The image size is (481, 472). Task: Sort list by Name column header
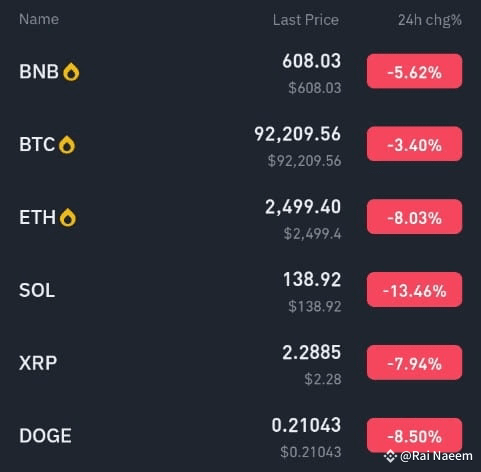click(x=39, y=19)
